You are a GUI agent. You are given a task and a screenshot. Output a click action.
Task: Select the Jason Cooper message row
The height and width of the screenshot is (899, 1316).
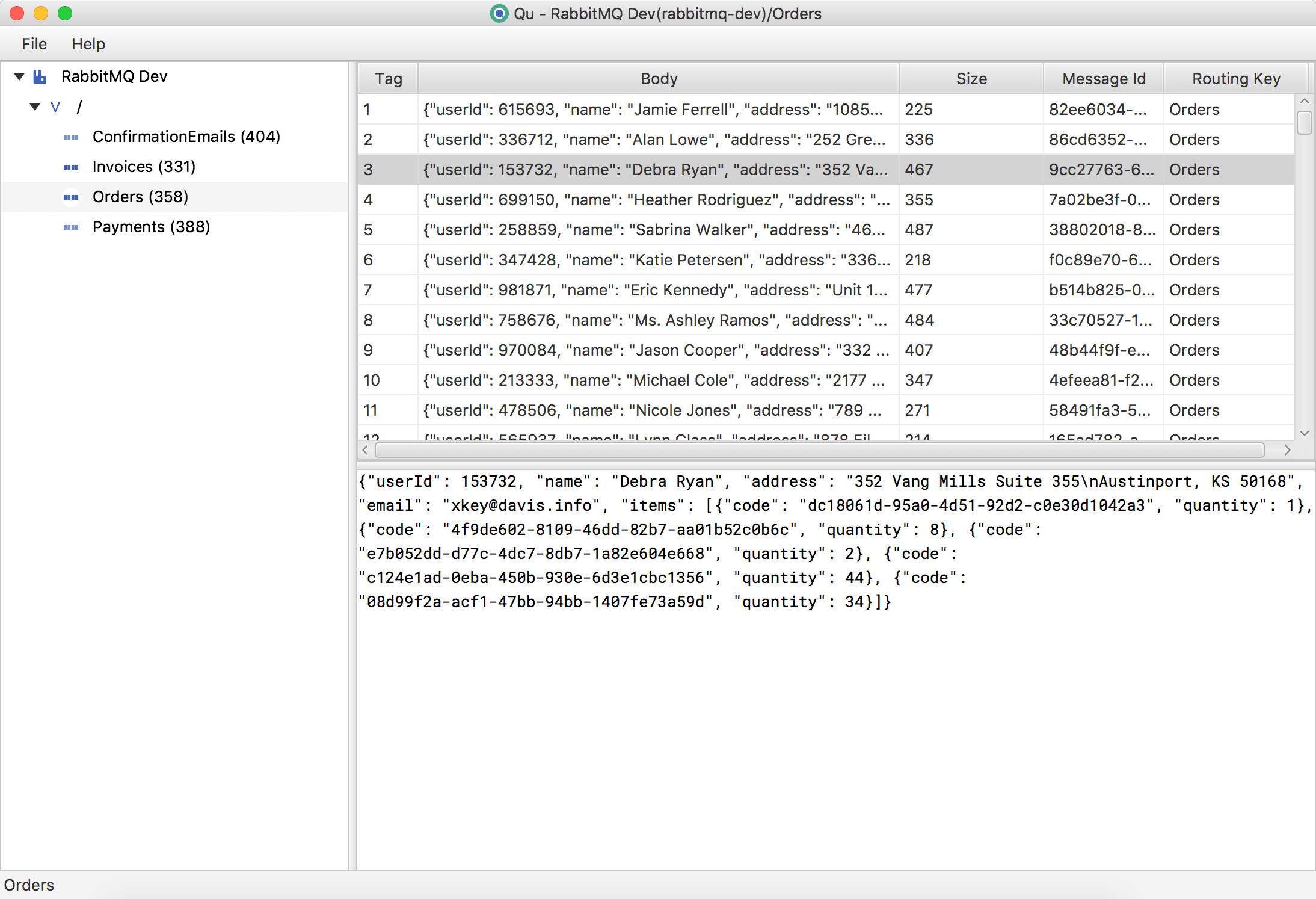pyautogui.click(x=826, y=350)
